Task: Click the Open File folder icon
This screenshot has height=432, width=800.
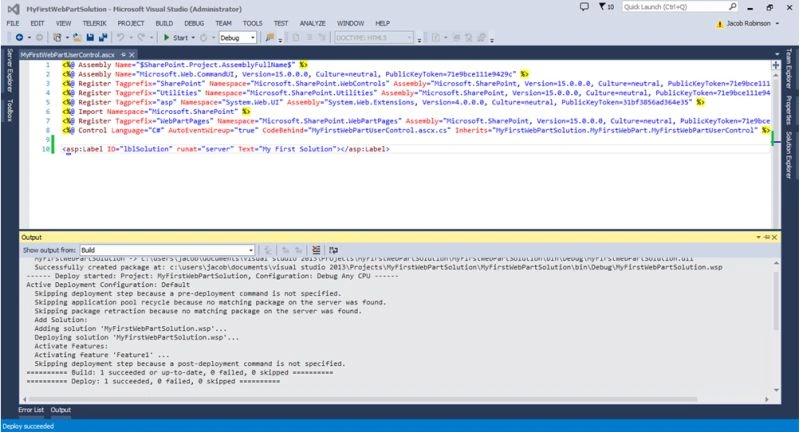Action: click(77, 37)
